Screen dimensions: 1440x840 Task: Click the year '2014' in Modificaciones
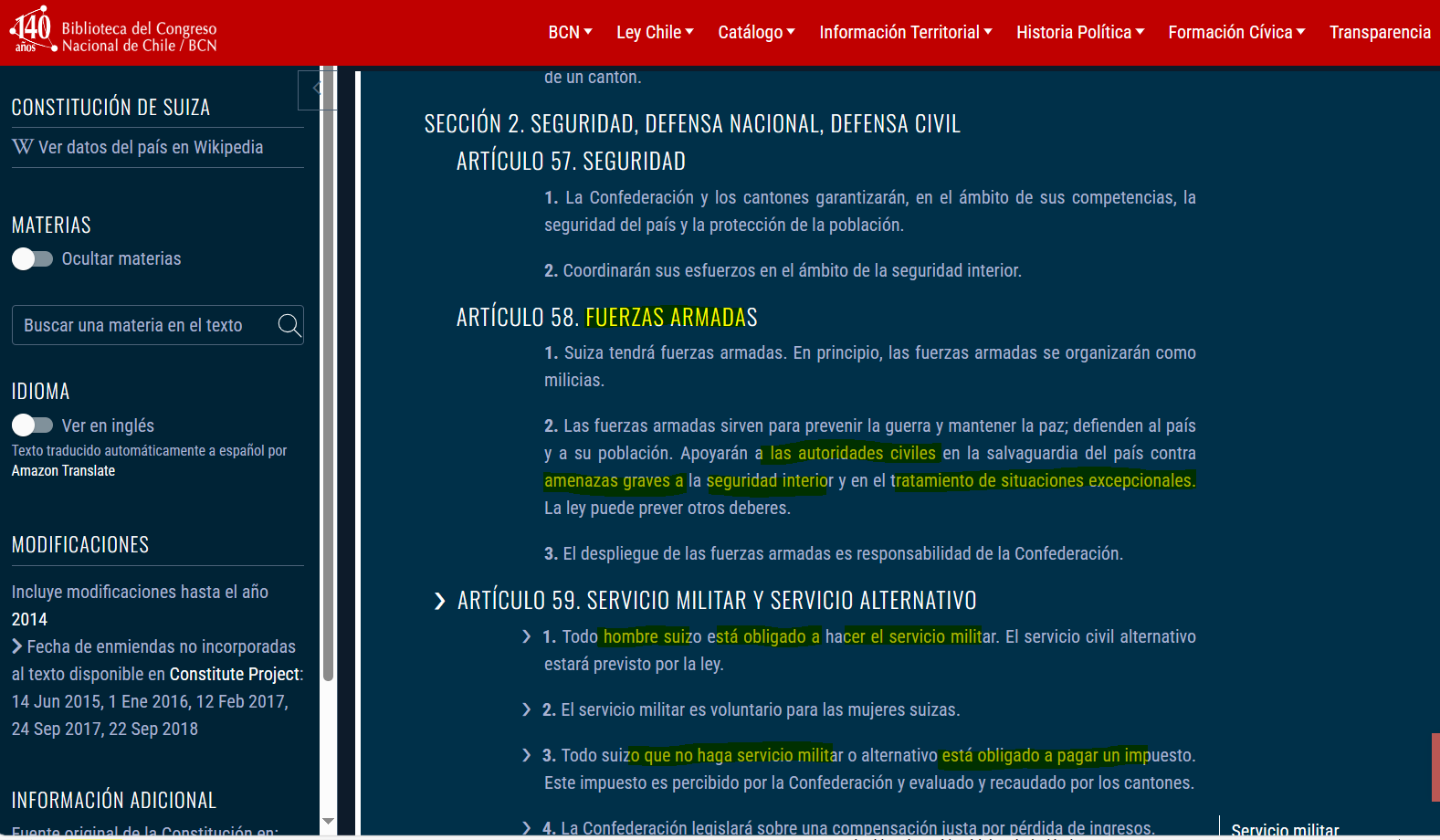tap(29, 619)
